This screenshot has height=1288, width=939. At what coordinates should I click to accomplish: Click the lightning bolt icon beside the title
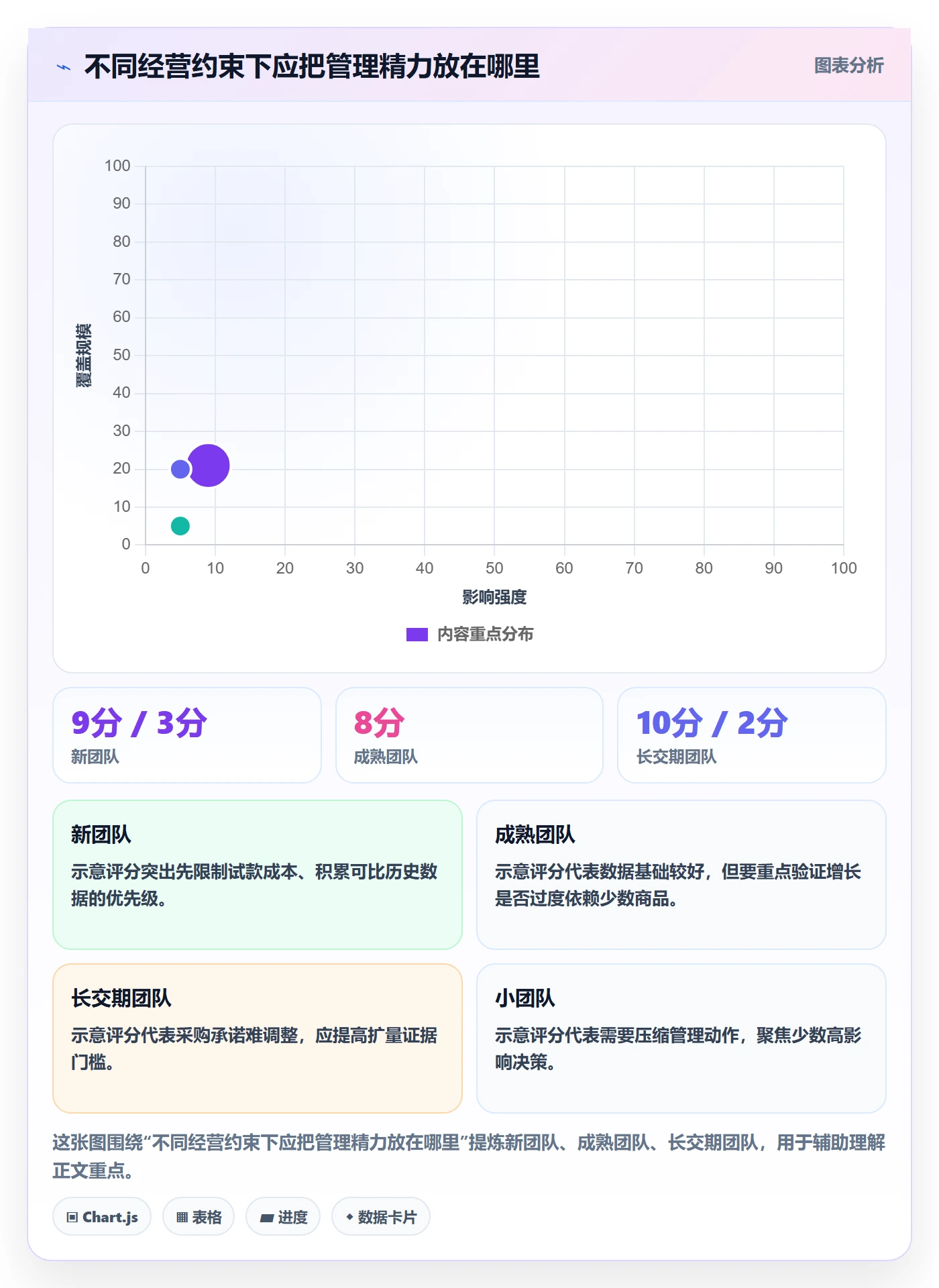pyautogui.click(x=64, y=67)
